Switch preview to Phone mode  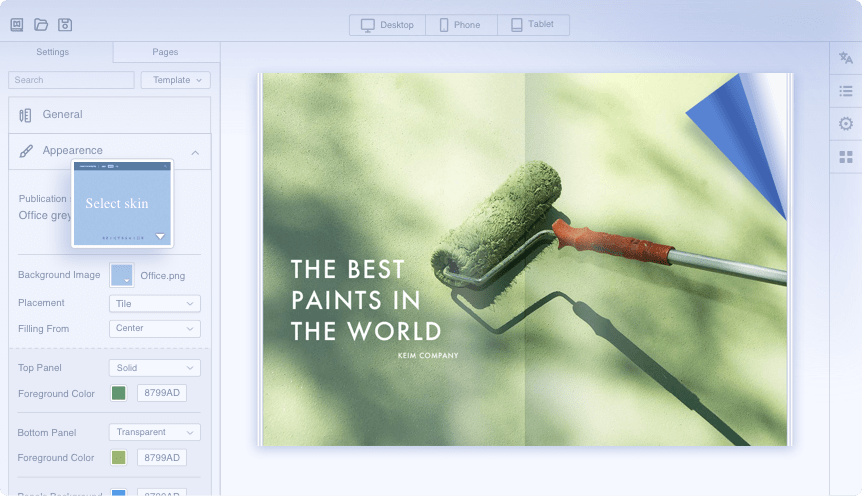[x=460, y=25]
